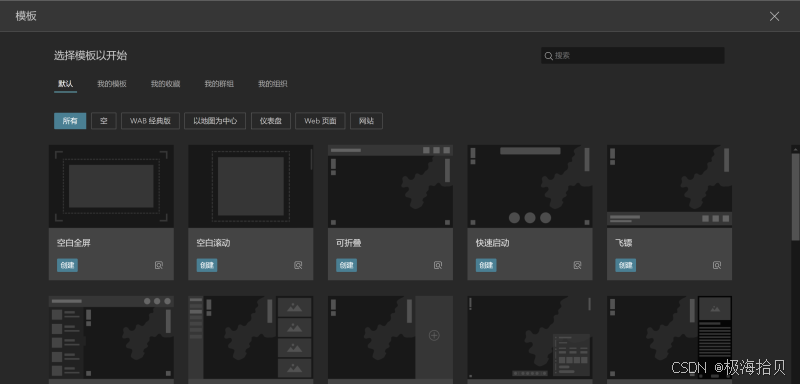Select the 所有 filter

70,121
